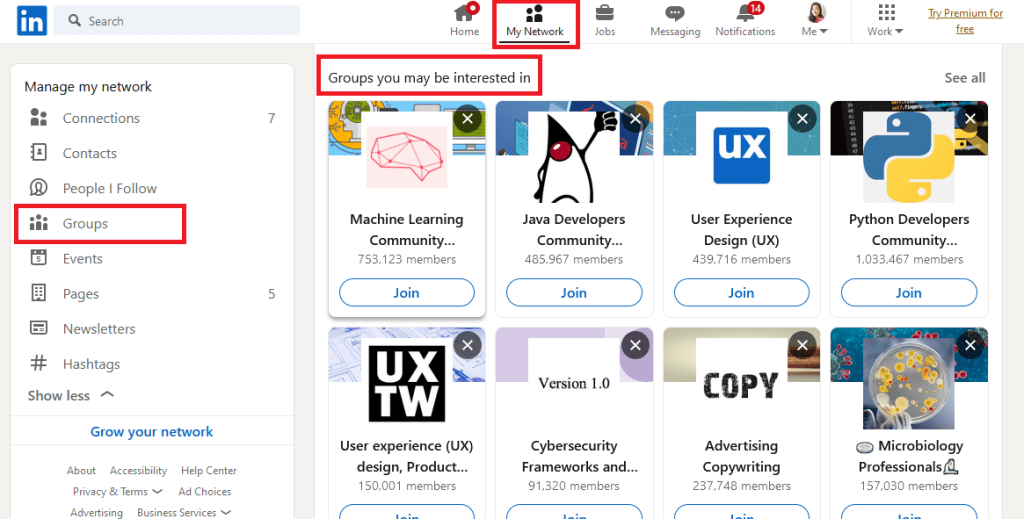Dismiss Java Developers Community card
This screenshot has height=519, width=1024.
(x=635, y=119)
